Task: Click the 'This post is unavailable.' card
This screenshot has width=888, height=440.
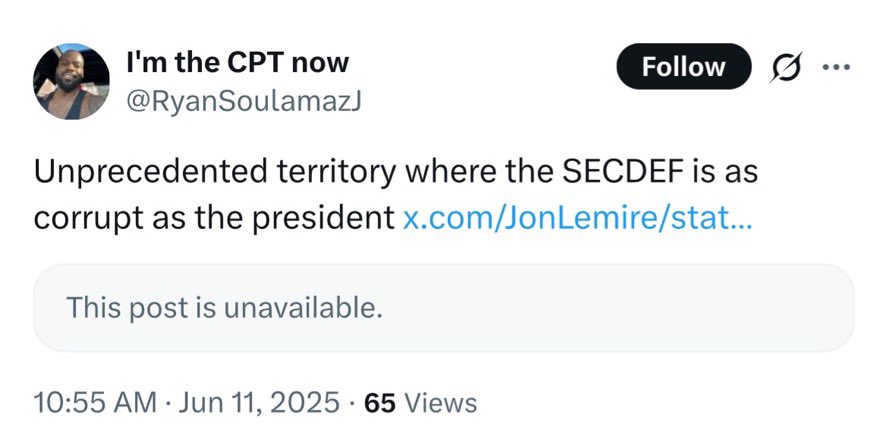Action: pos(443,307)
